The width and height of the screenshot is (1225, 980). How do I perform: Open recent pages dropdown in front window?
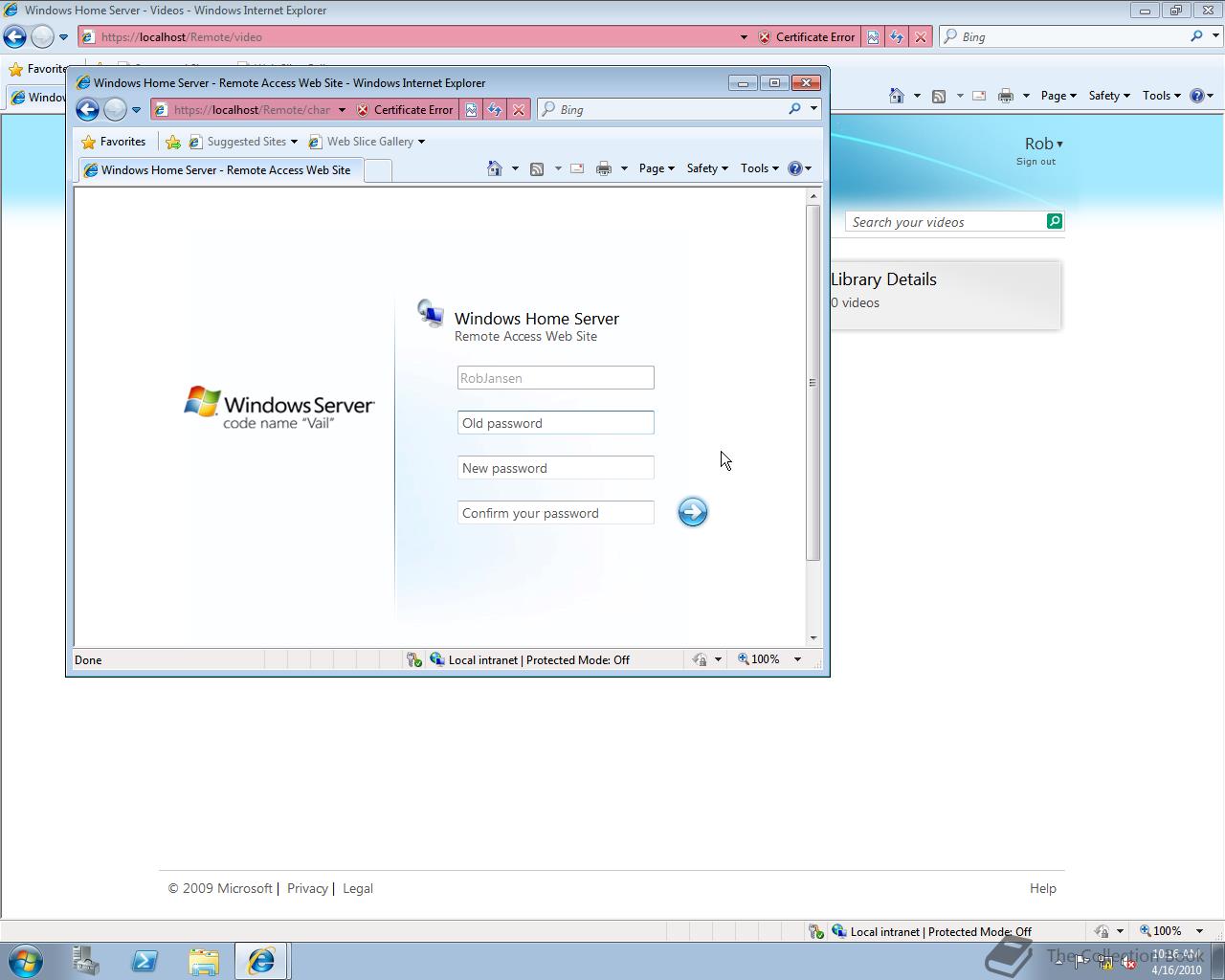136,109
